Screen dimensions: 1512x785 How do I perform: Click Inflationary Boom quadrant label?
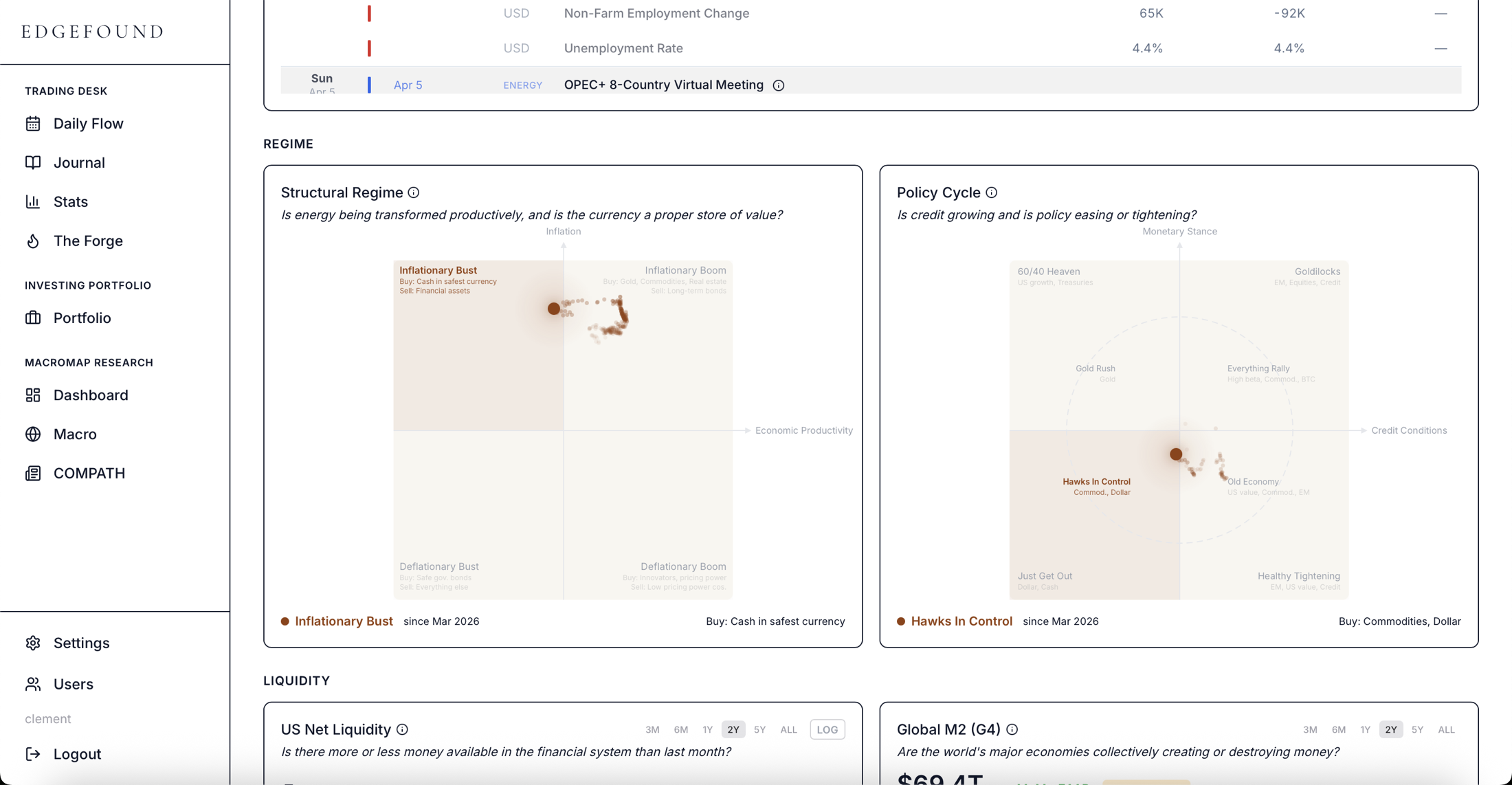click(685, 270)
